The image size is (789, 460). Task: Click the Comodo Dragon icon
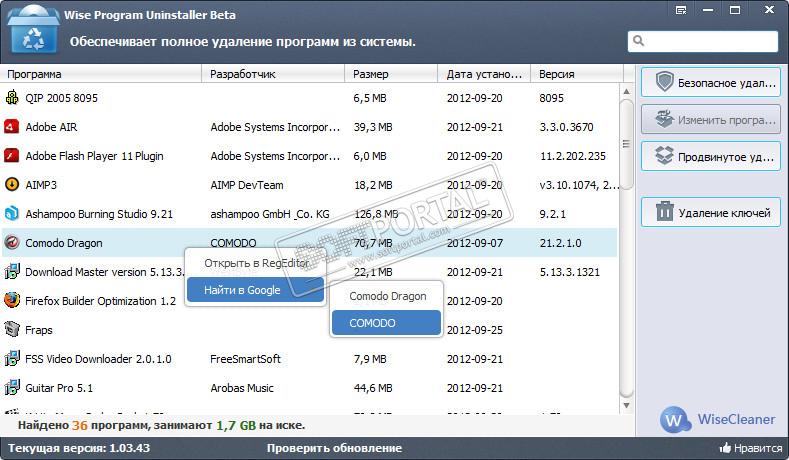pyautogui.click(x=12, y=243)
